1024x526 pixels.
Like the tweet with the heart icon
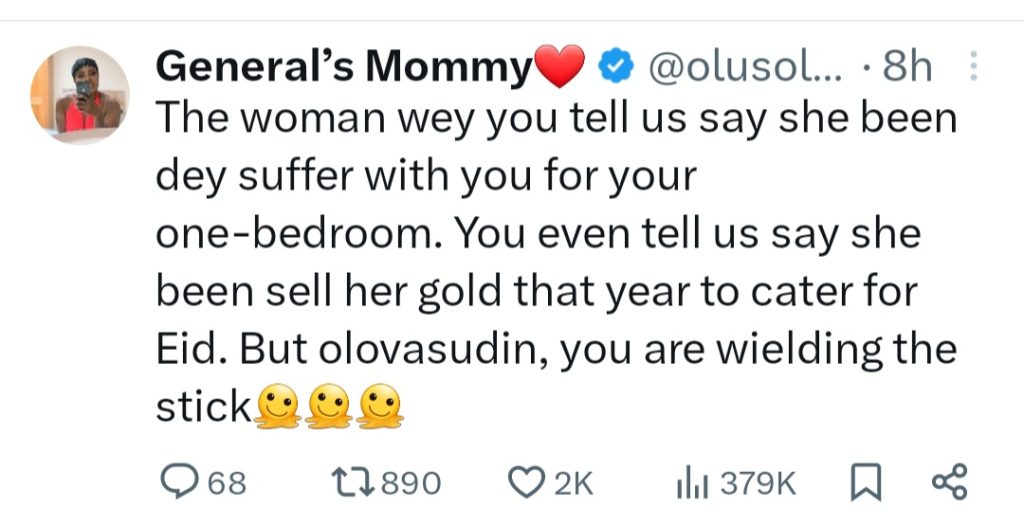pyautogui.click(x=525, y=483)
